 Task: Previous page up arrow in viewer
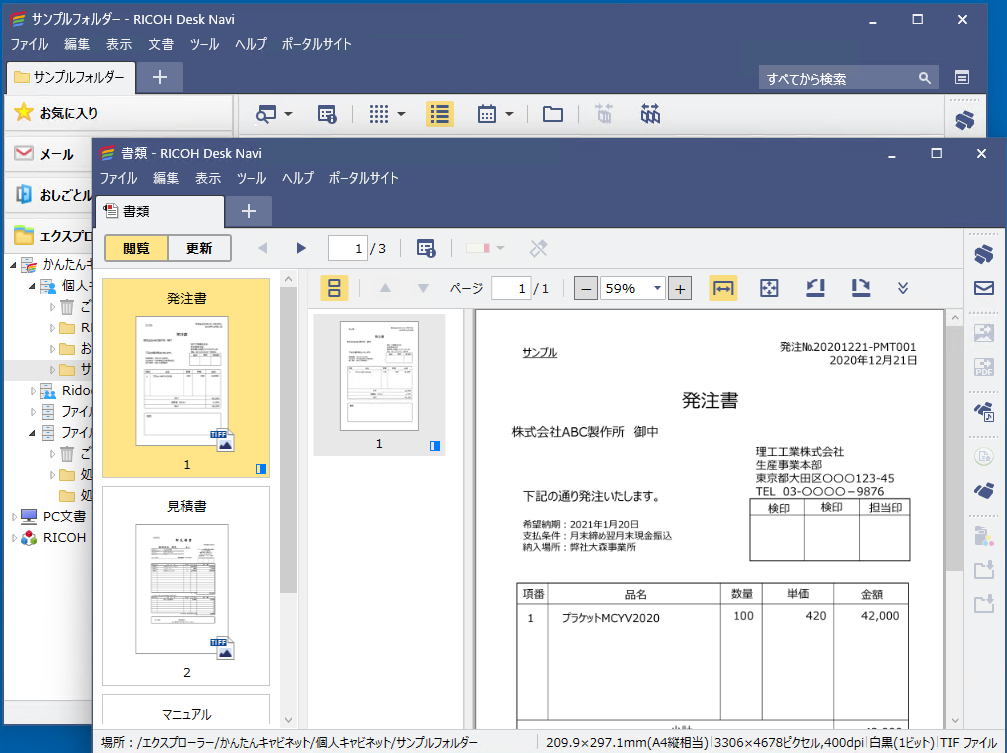(x=385, y=288)
